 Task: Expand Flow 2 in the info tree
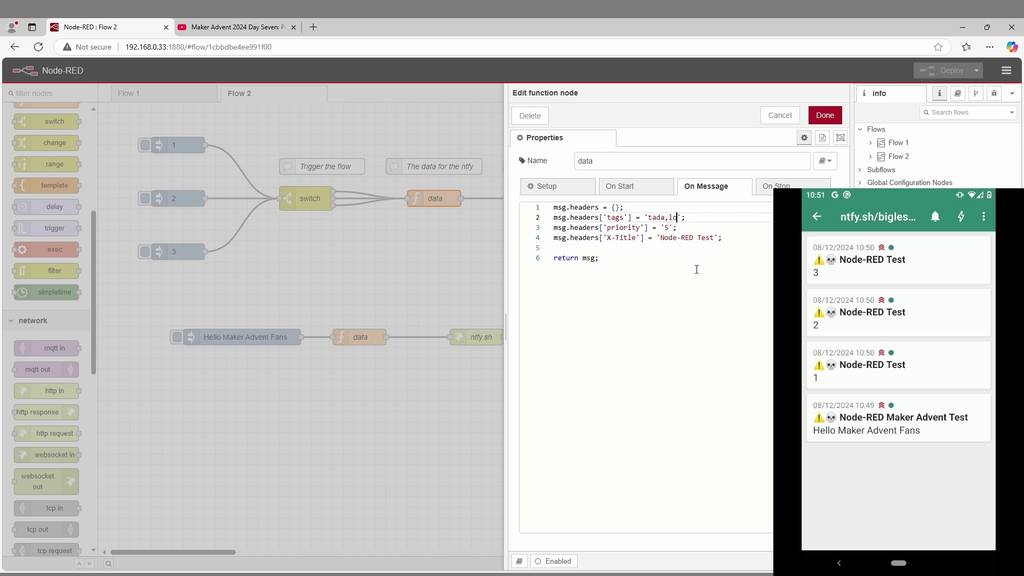pyautogui.click(x=870, y=157)
